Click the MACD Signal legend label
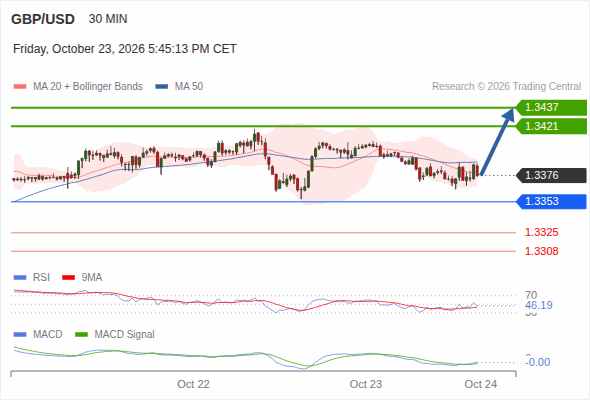Image resolution: width=590 pixels, height=400 pixels. pos(125,335)
